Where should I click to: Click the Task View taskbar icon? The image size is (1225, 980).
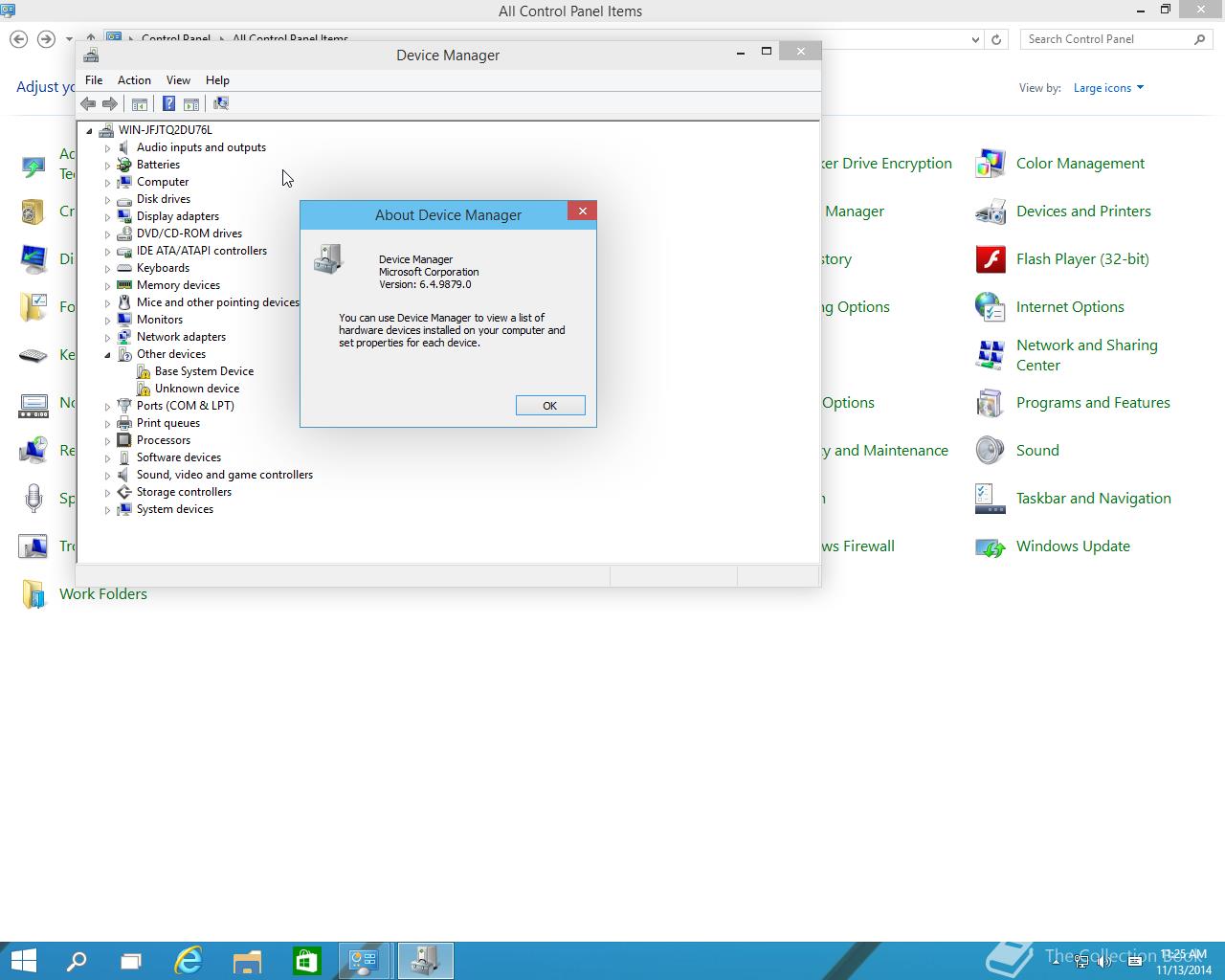(131, 961)
